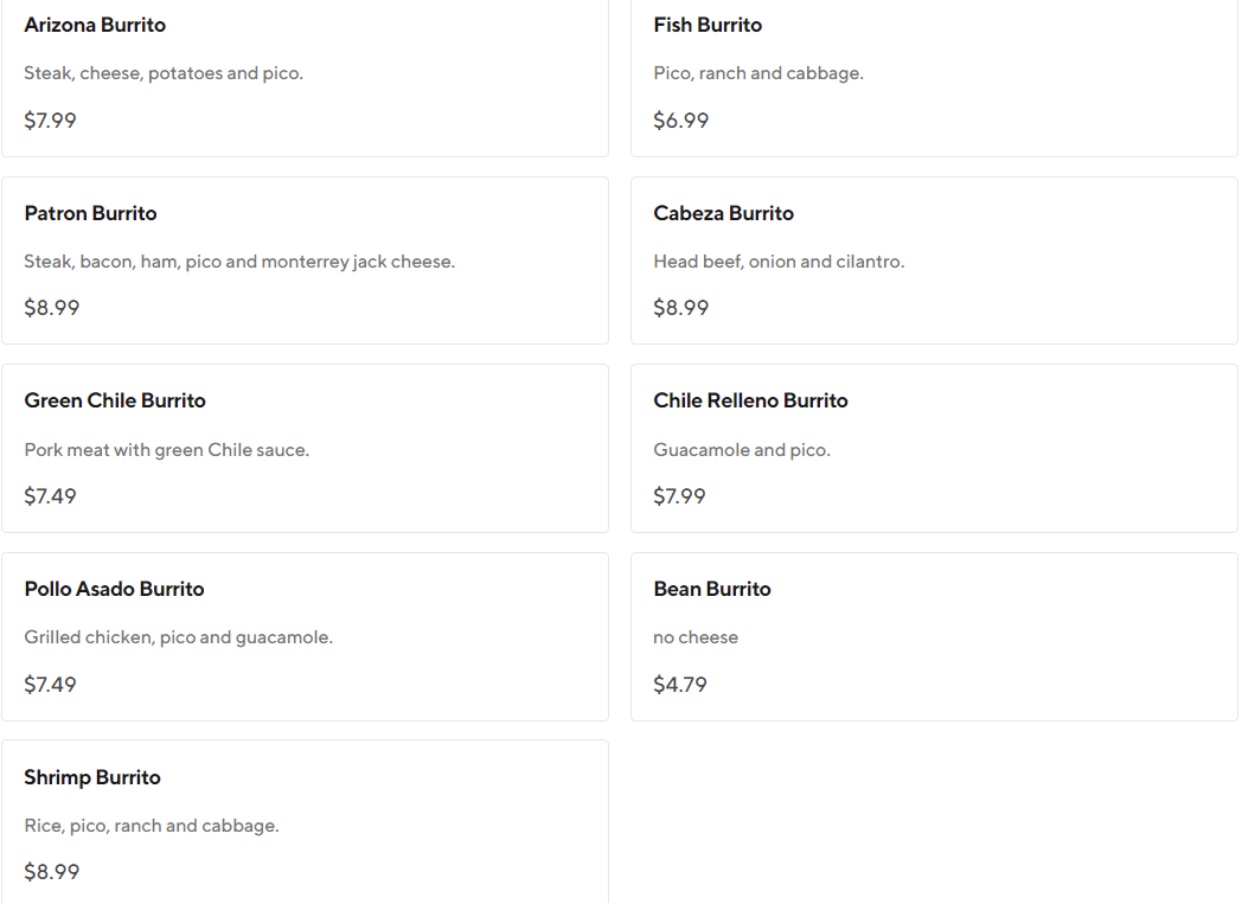This screenshot has height=903, width=1242.
Task: Click the Patron Burrito ingredients description
Action: [239, 262]
